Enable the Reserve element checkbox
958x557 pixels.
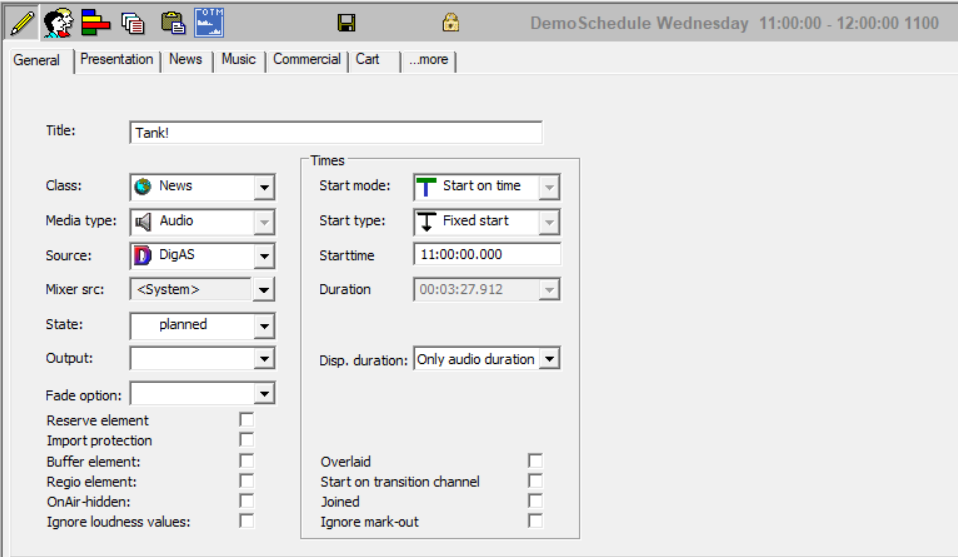coord(246,420)
